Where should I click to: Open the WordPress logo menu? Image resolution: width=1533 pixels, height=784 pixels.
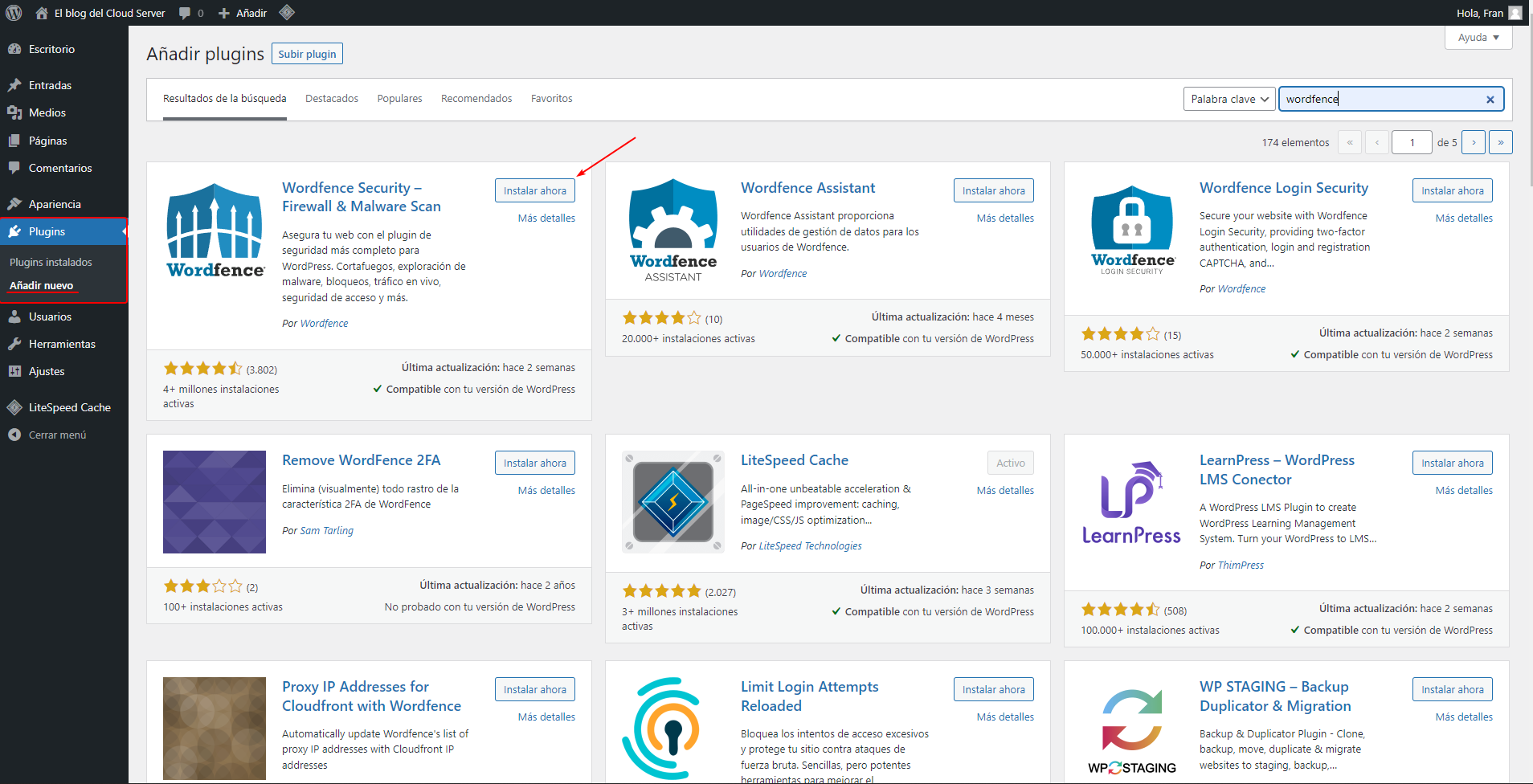pyautogui.click(x=14, y=13)
